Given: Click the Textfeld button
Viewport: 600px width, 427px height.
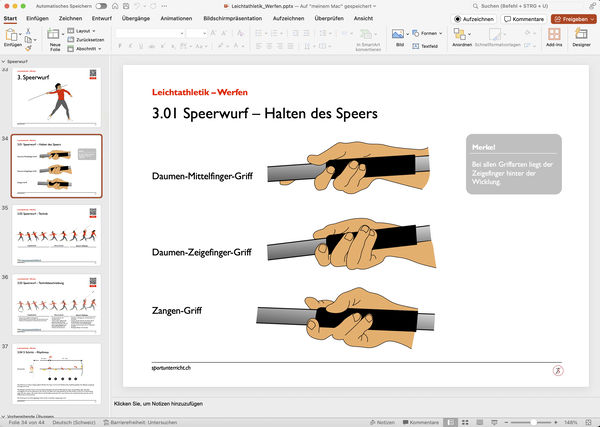Looking at the screenshot, I should click(425, 46).
